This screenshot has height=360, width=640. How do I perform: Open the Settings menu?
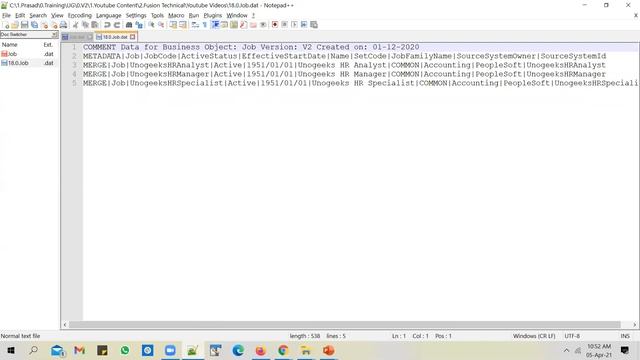click(136, 15)
